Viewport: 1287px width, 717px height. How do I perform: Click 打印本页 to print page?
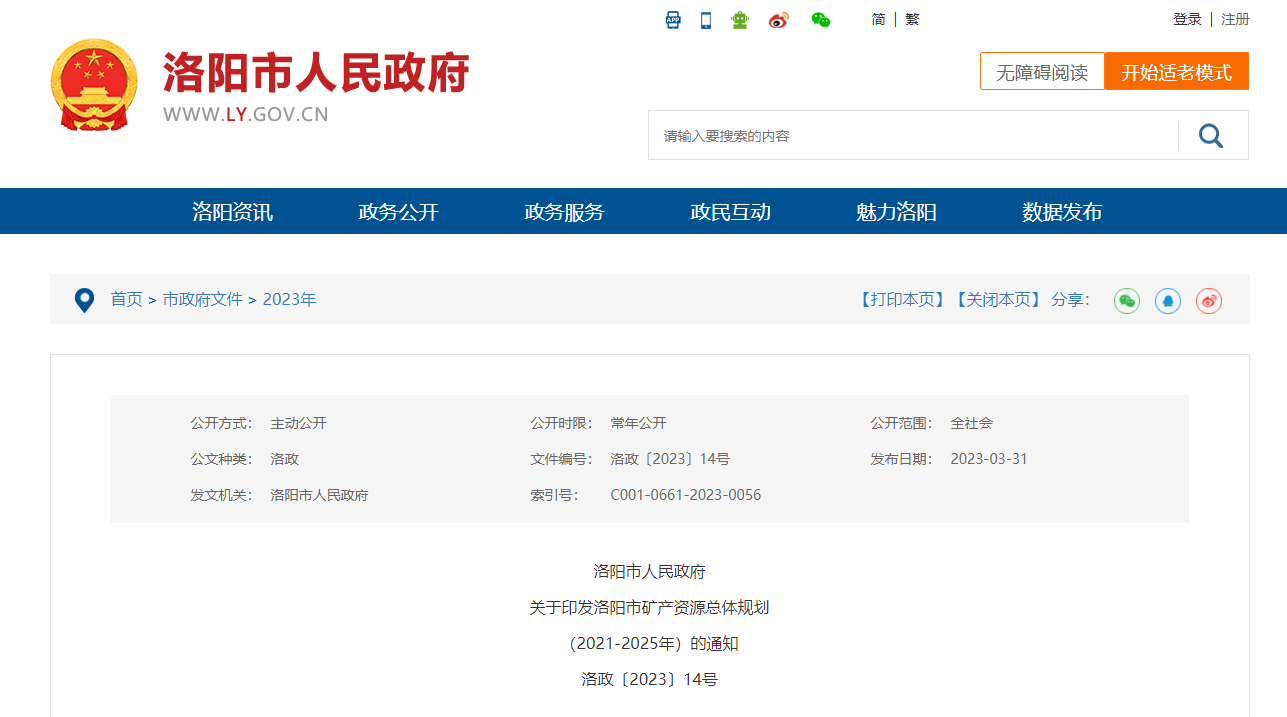click(x=902, y=299)
